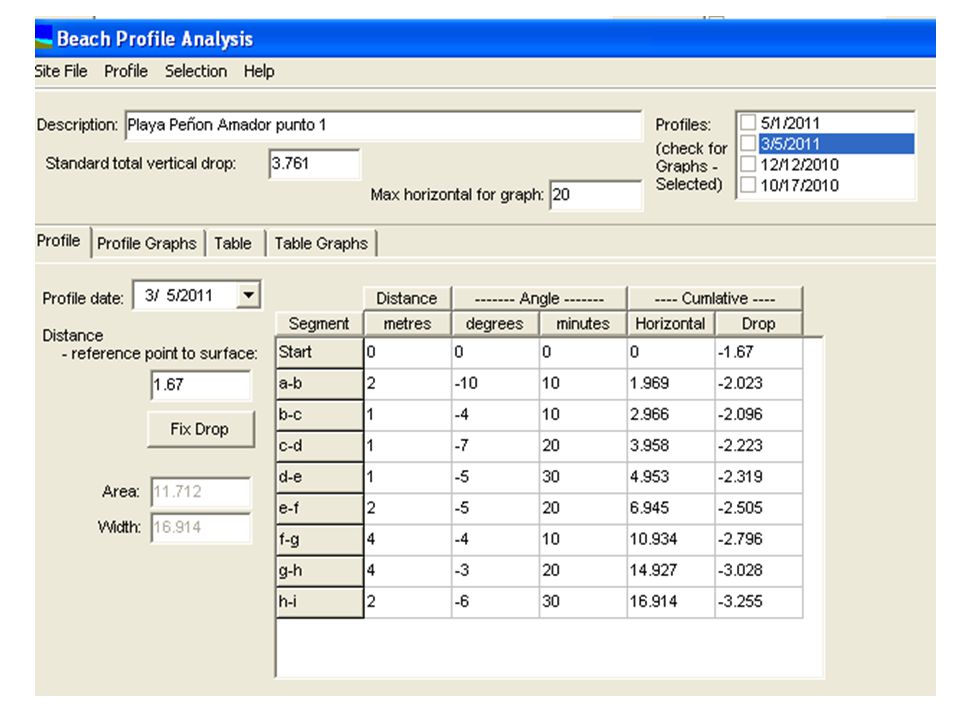Click the degrees cell showing -7

pos(495,446)
